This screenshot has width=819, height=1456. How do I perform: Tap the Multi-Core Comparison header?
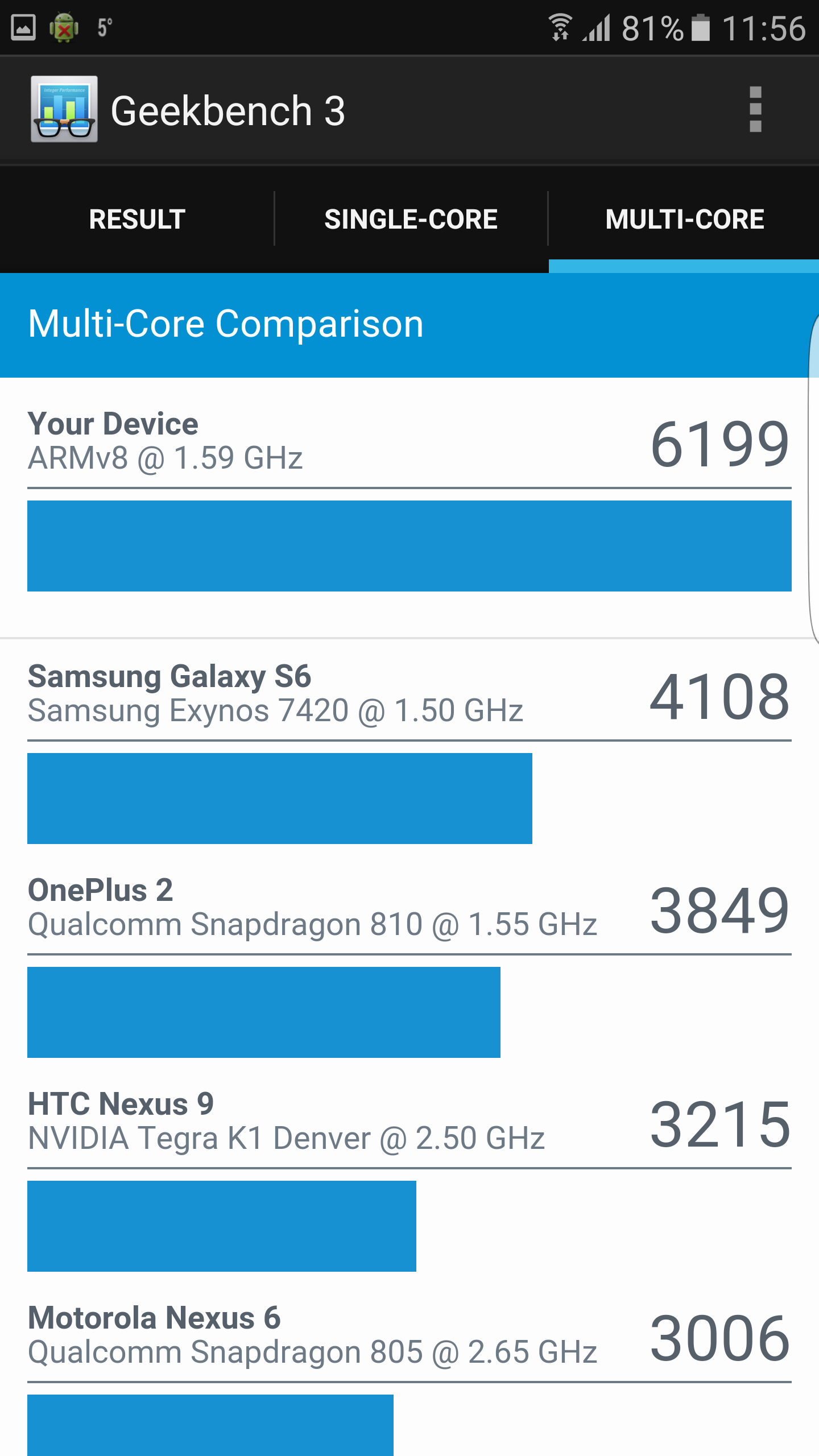[226, 324]
